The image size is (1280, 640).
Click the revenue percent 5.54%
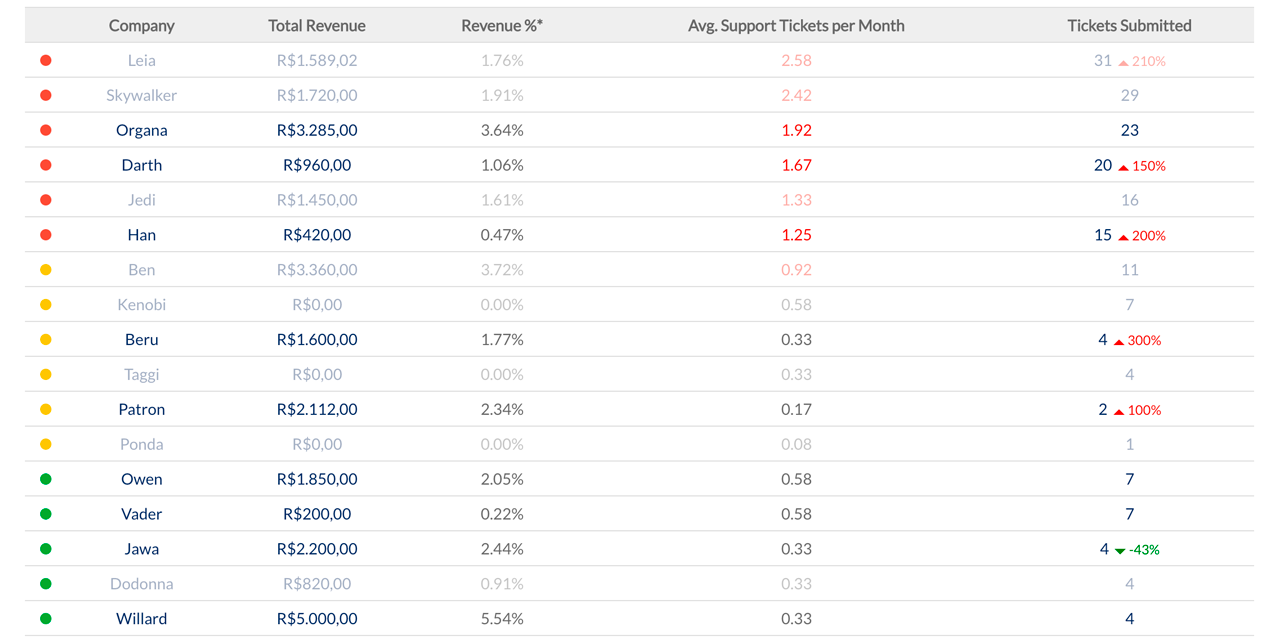pyautogui.click(x=502, y=619)
